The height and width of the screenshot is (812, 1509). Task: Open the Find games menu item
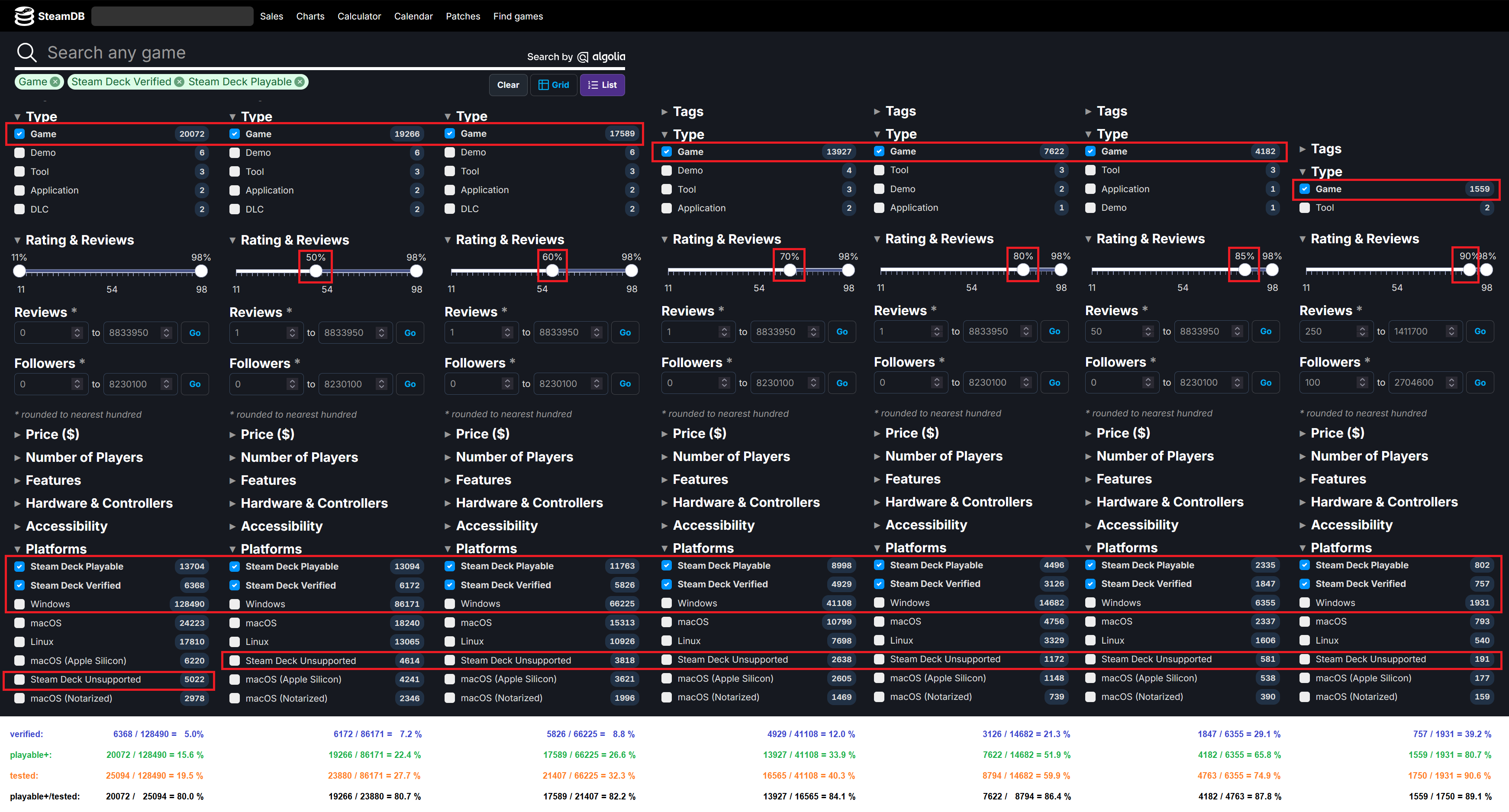pyautogui.click(x=518, y=16)
